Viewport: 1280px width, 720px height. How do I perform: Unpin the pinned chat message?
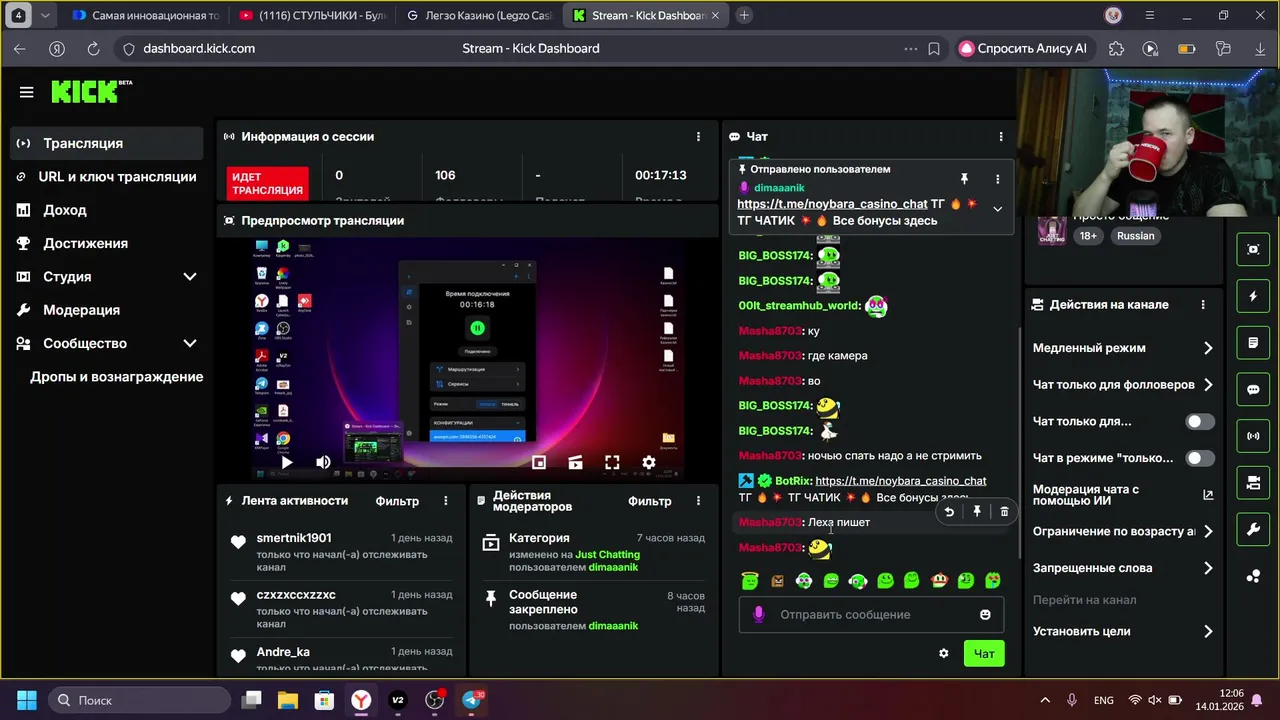[964, 179]
